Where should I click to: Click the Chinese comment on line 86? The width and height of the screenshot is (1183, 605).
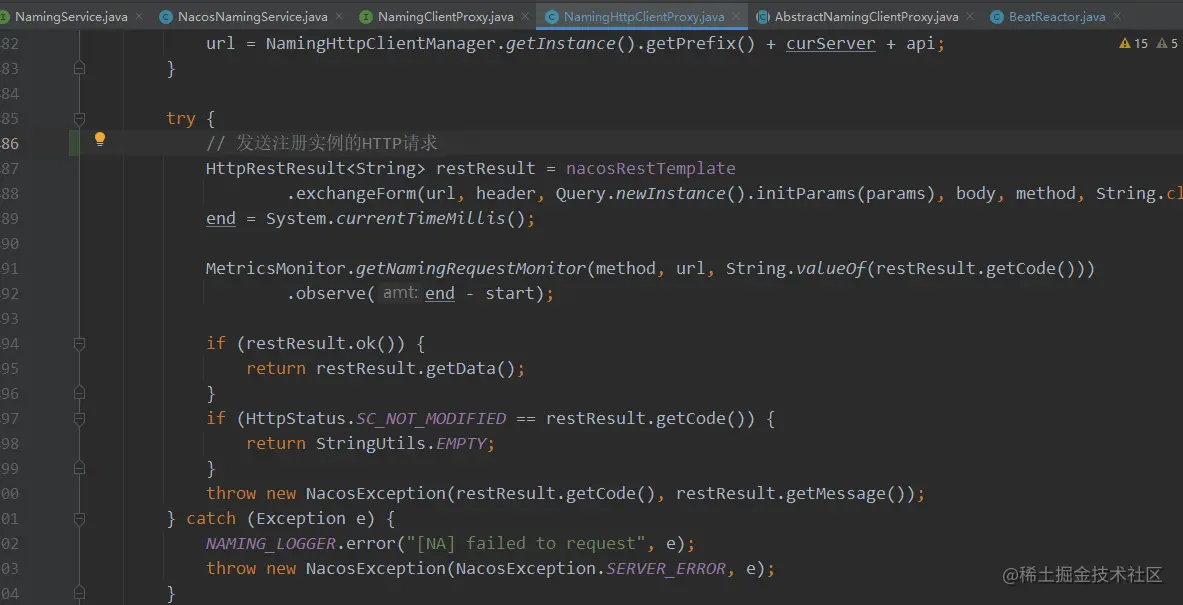[322, 143]
